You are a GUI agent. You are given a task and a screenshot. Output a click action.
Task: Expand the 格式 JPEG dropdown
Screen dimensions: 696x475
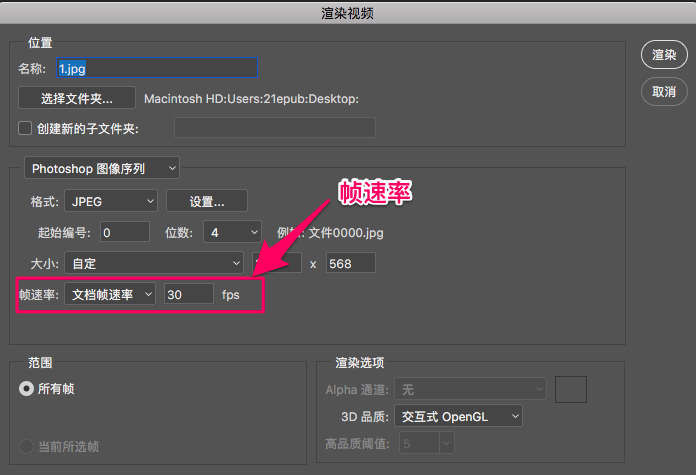click(111, 201)
